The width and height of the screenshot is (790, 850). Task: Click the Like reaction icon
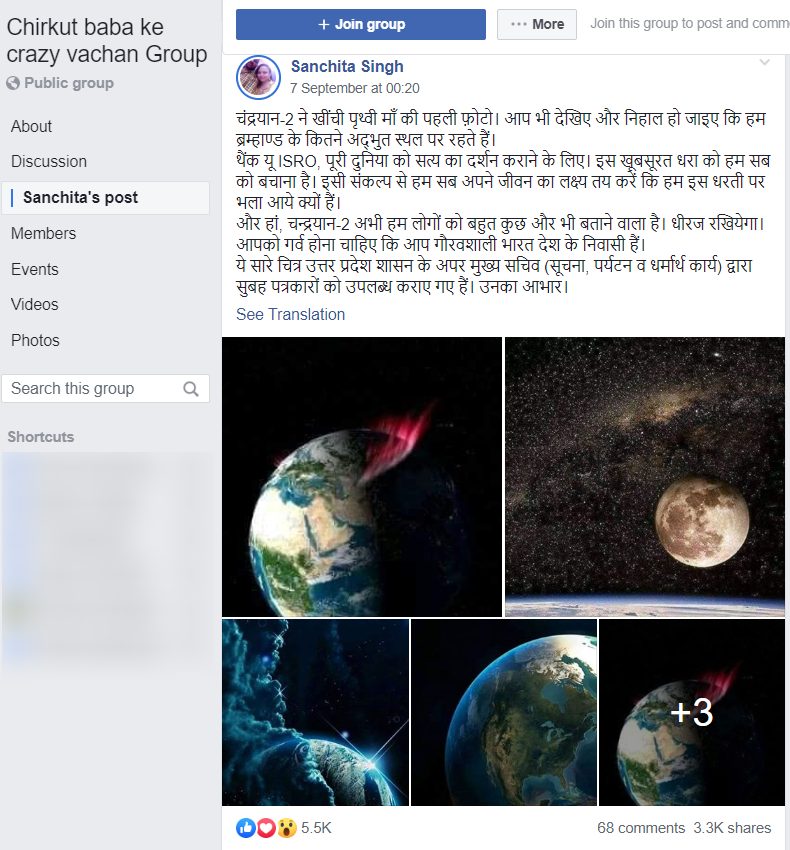[x=245, y=827]
